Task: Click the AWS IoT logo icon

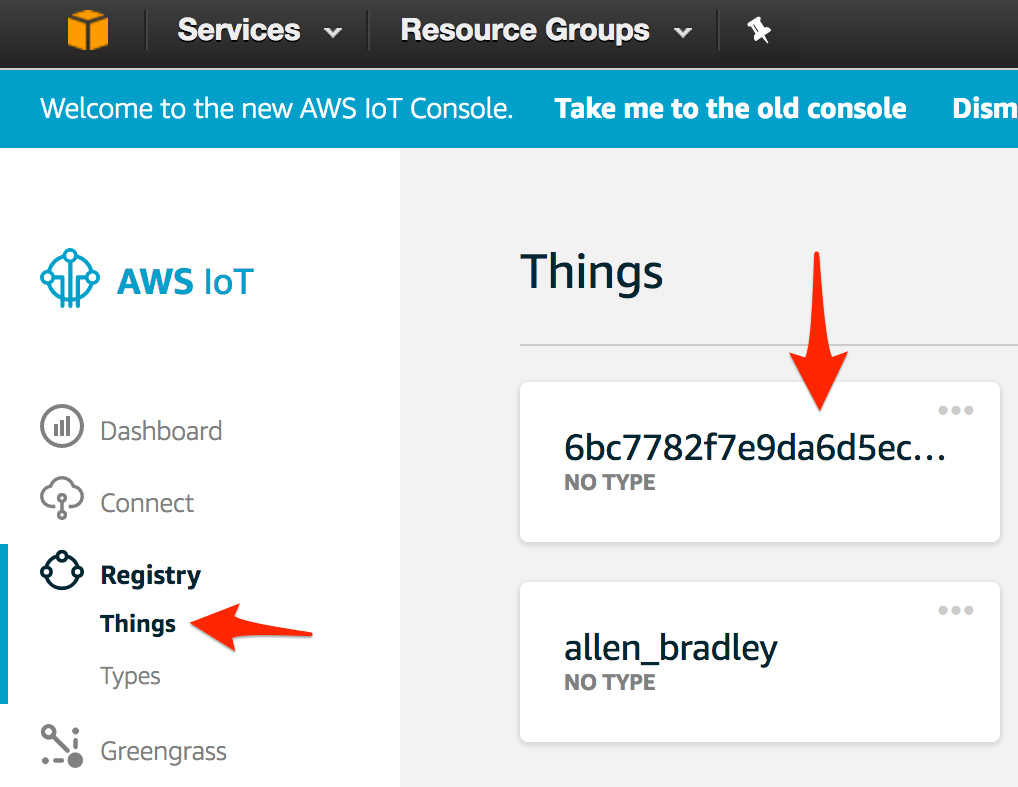Action: point(70,279)
